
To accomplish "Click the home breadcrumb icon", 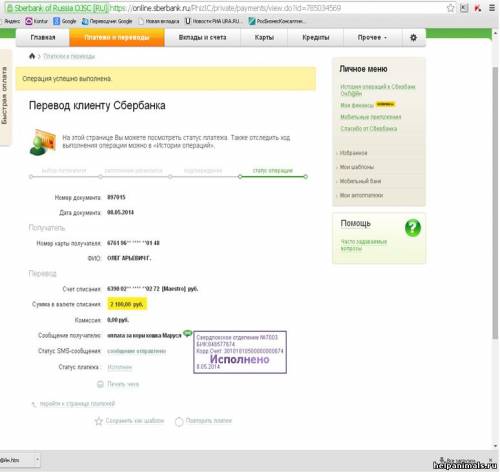I will tap(32, 56).
